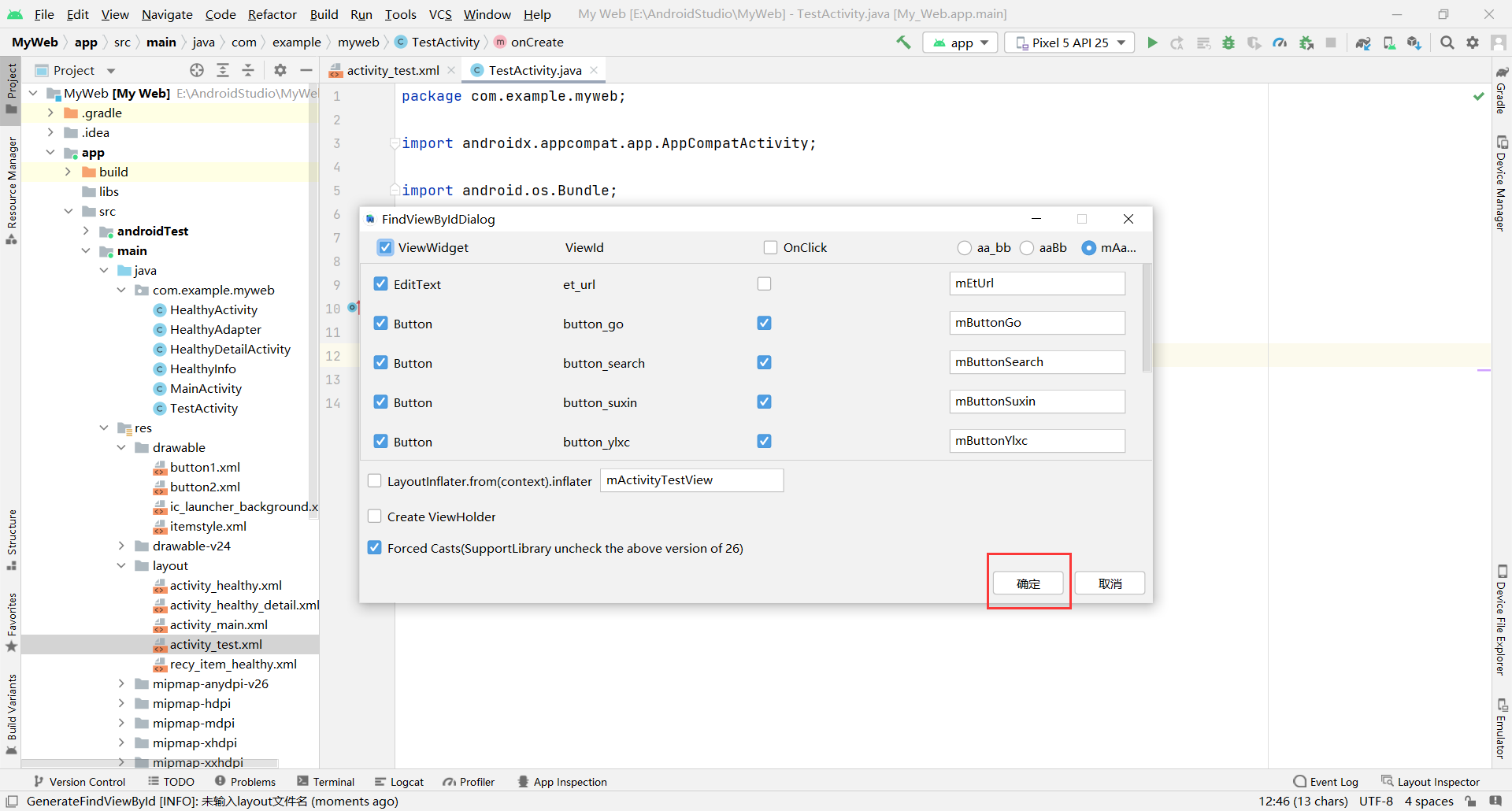The height and width of the screenshot is (811, 1512).
Task: Open the App Inspection tool window
Action: (562, 782)
